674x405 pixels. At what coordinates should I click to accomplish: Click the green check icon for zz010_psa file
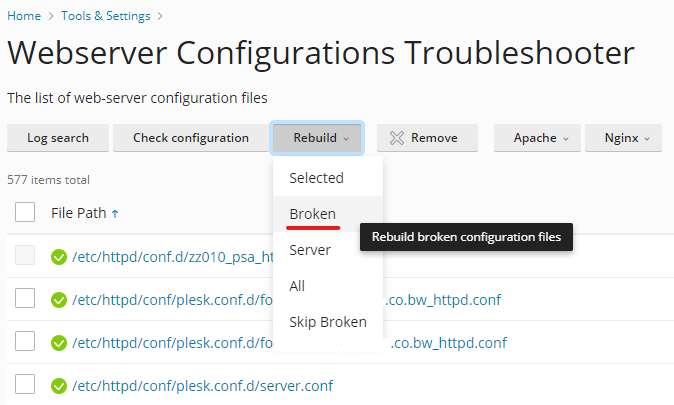59,257
